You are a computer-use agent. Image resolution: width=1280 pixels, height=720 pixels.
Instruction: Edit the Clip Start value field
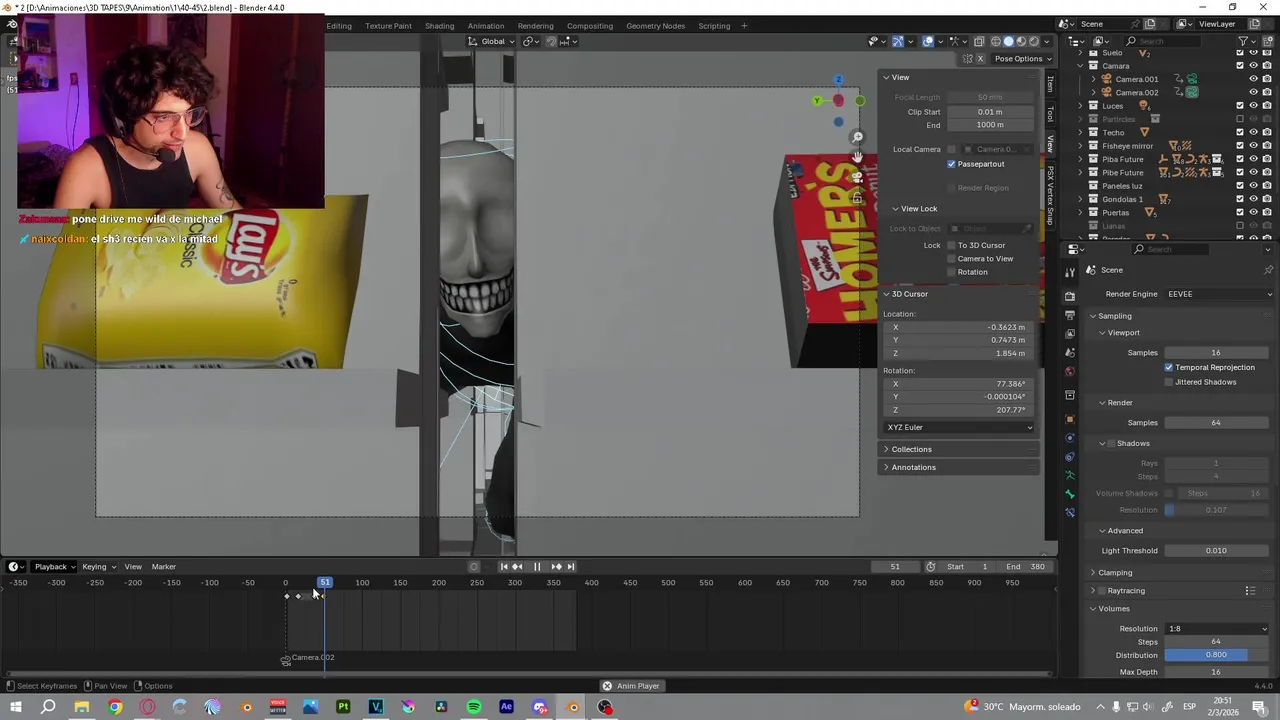click(x=990, y=112)
